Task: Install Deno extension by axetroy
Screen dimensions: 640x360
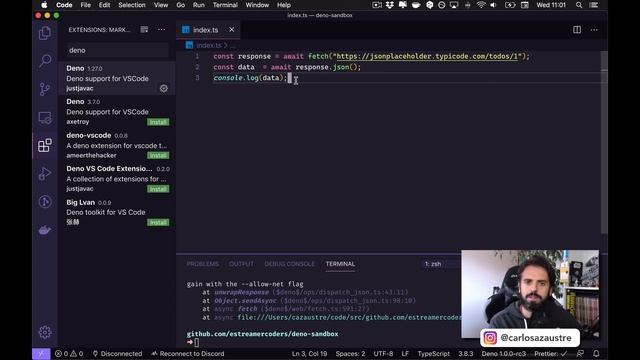Action: tap(158, 122)
